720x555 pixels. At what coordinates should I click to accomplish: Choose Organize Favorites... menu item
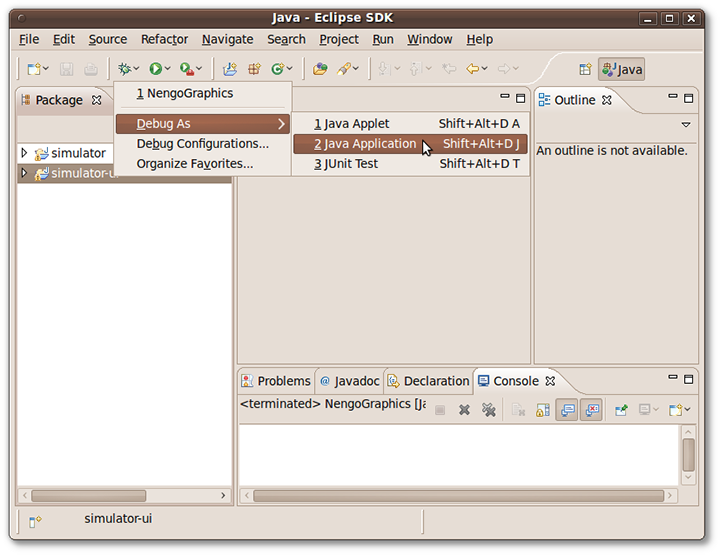[202, 164]
